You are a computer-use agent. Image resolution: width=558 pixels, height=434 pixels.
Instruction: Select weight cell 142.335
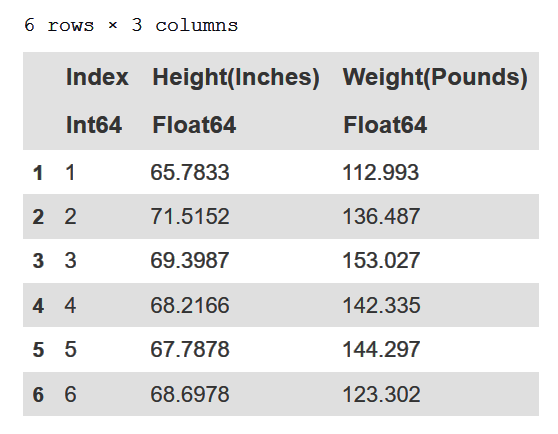[x=381, y=305]
